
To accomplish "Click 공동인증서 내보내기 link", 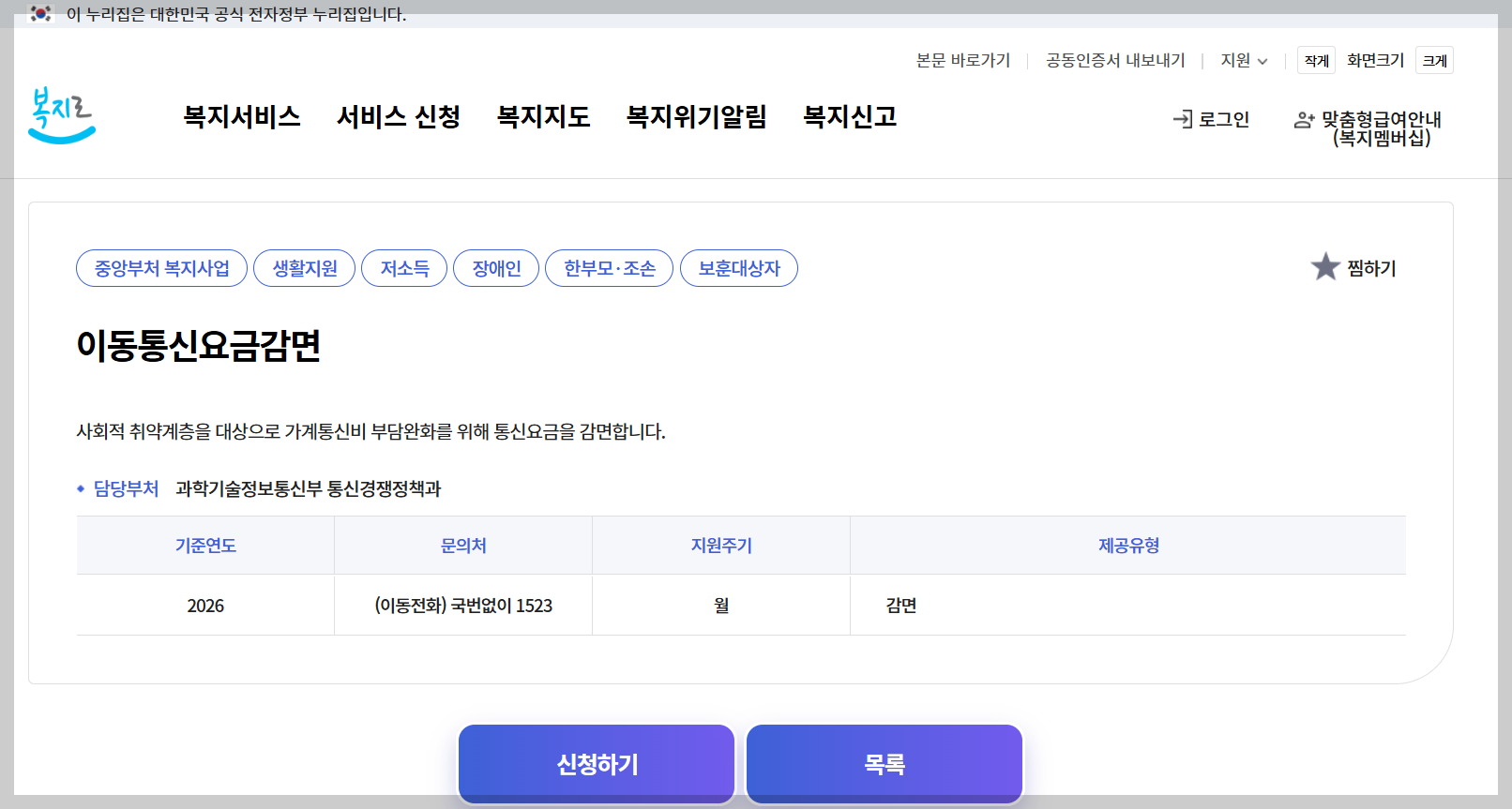I will (1115, 60).
